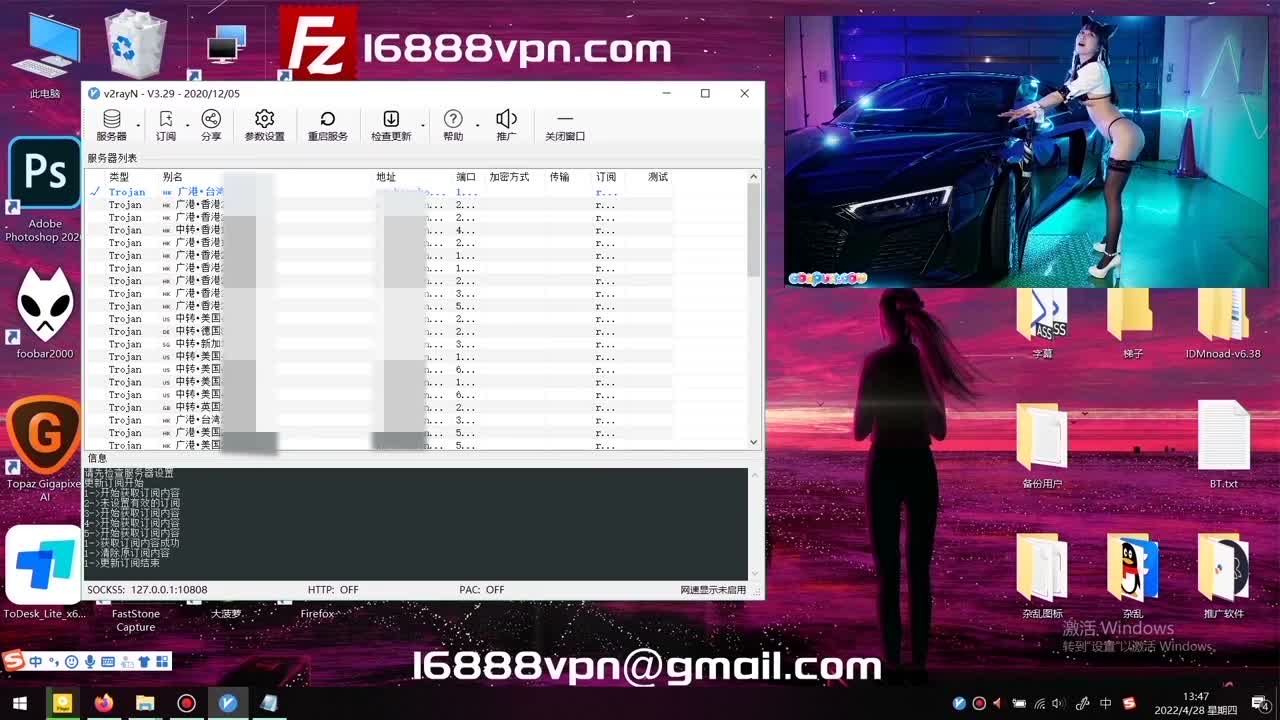Click 关闭窗口 close window toolbar button
1280x720 pixels.
pyautogui.click(x=565, y=125)
